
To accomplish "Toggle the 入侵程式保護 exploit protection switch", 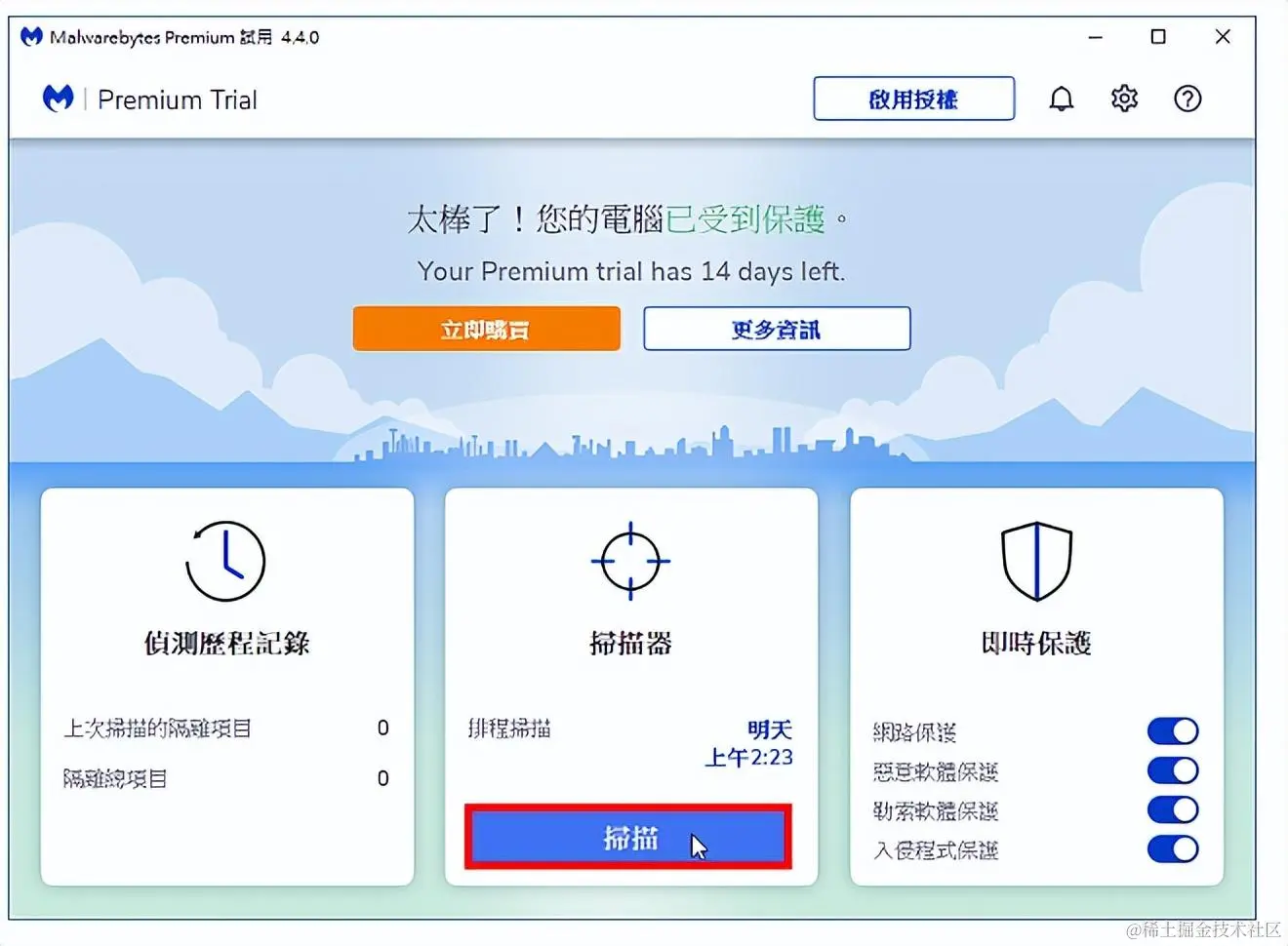I will point(1173,848).
